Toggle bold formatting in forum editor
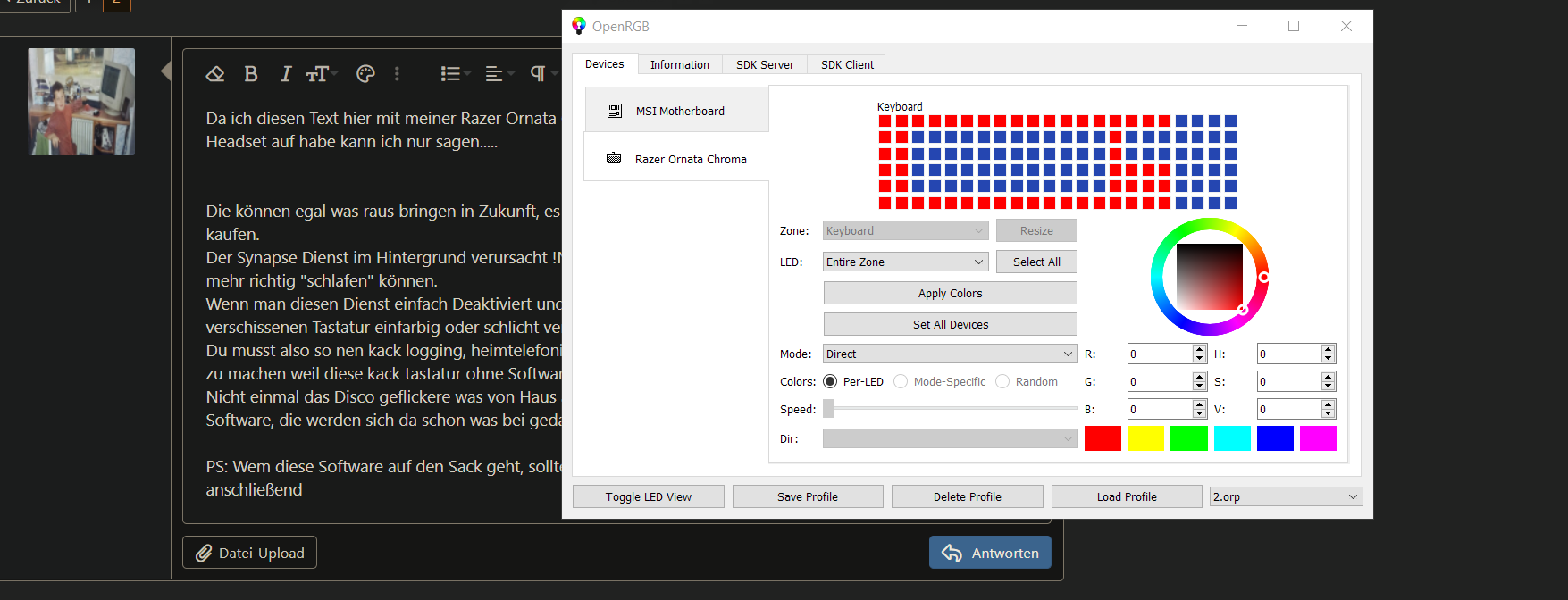Viewport: 1568px width, 600px height. coord(251,74)
